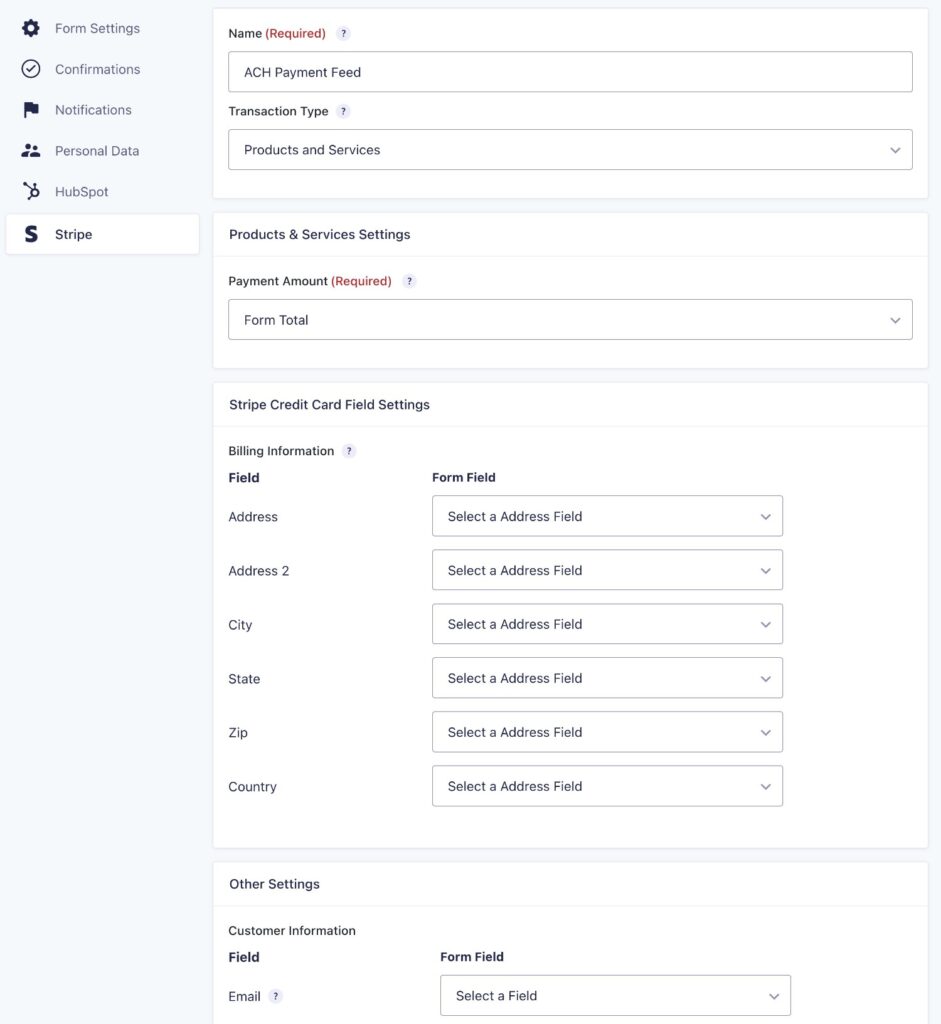Open the Transaction Type dropdown
Screen dimensions: 941x1024
tap(570, 149)
